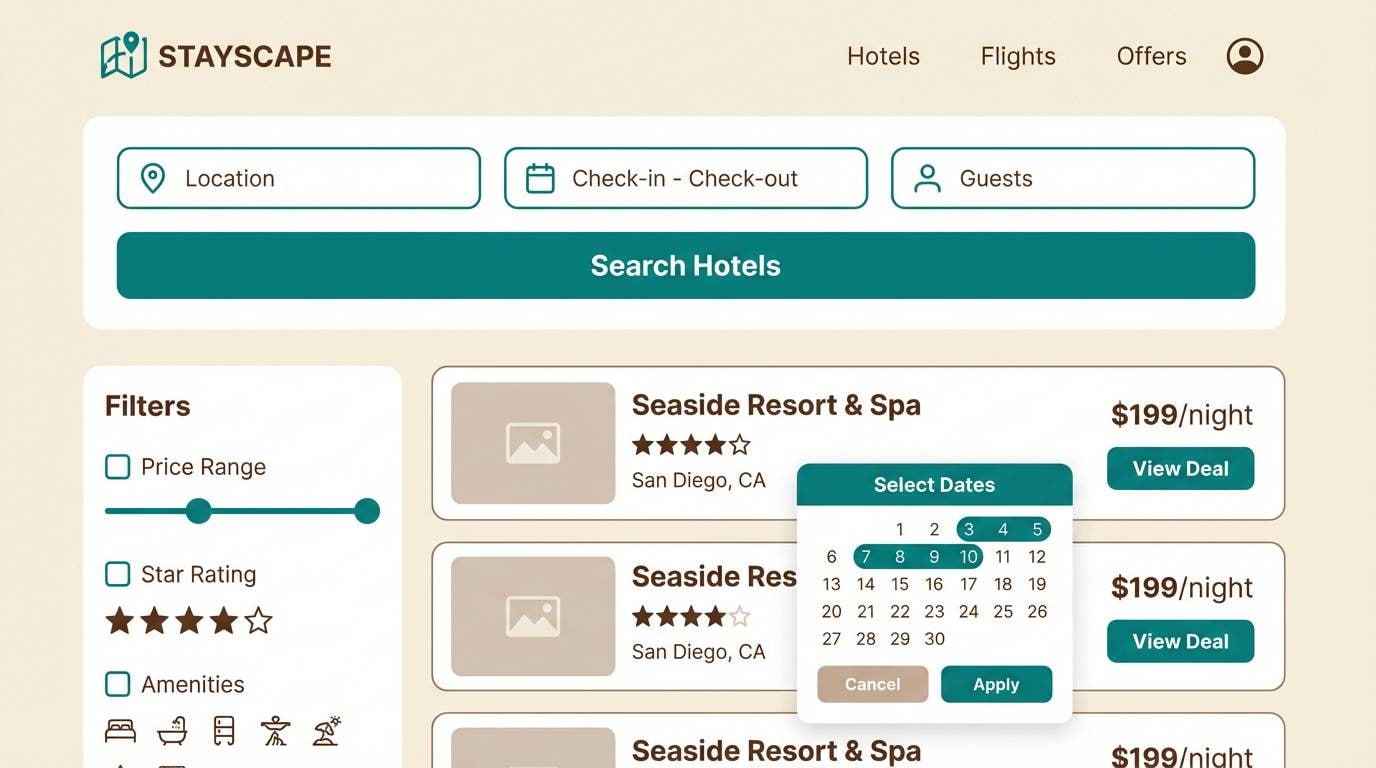
Task: Select the bathtub amenity icon
Action: pos(171,729)
